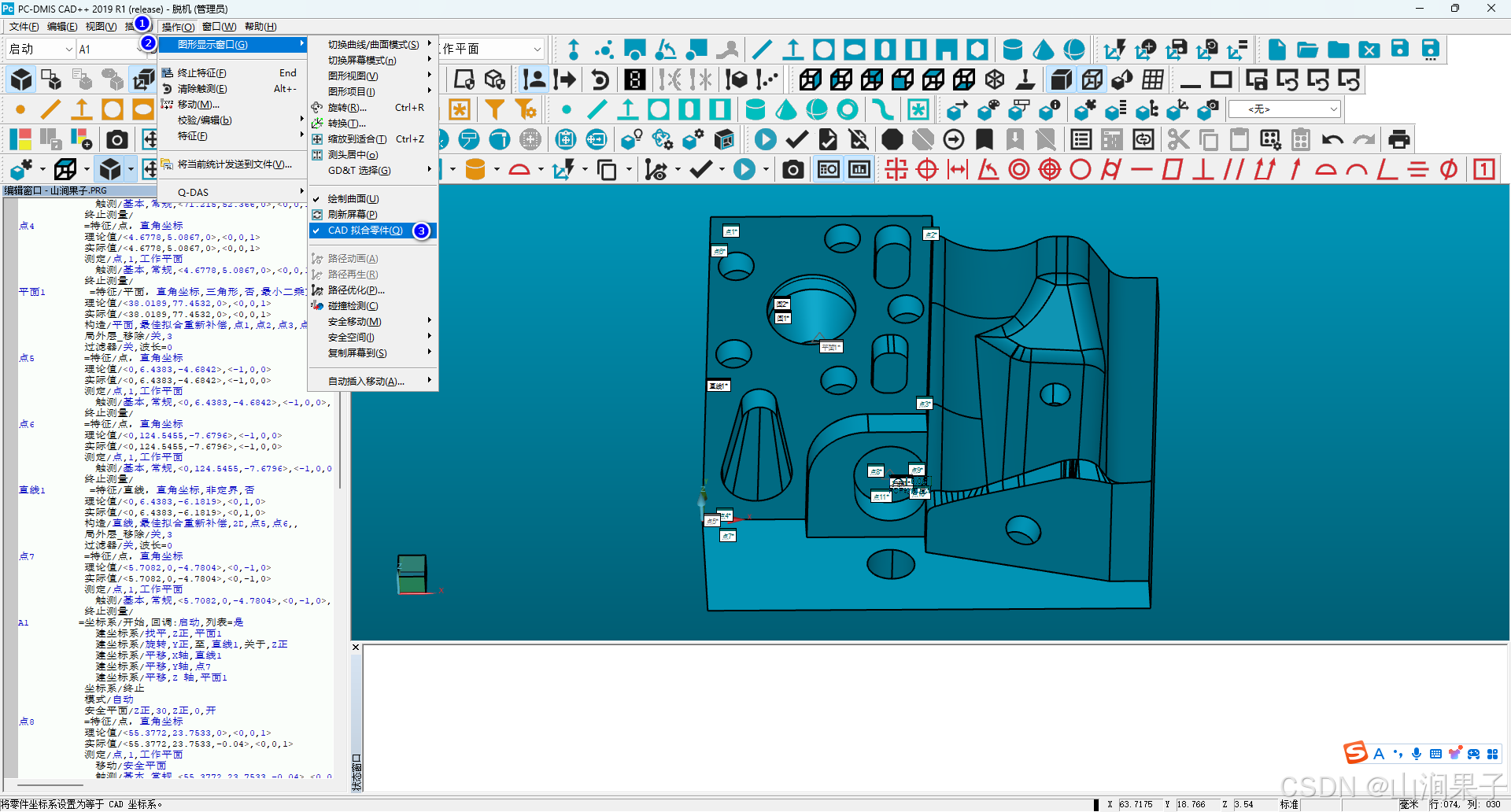
Task: Select 终止特征(F) from the menu
Action: 232,73
